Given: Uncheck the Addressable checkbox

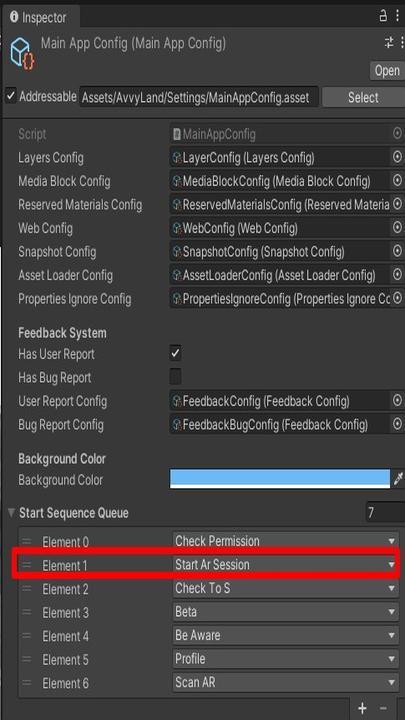Looking at the screenshot, I should 11,97.
